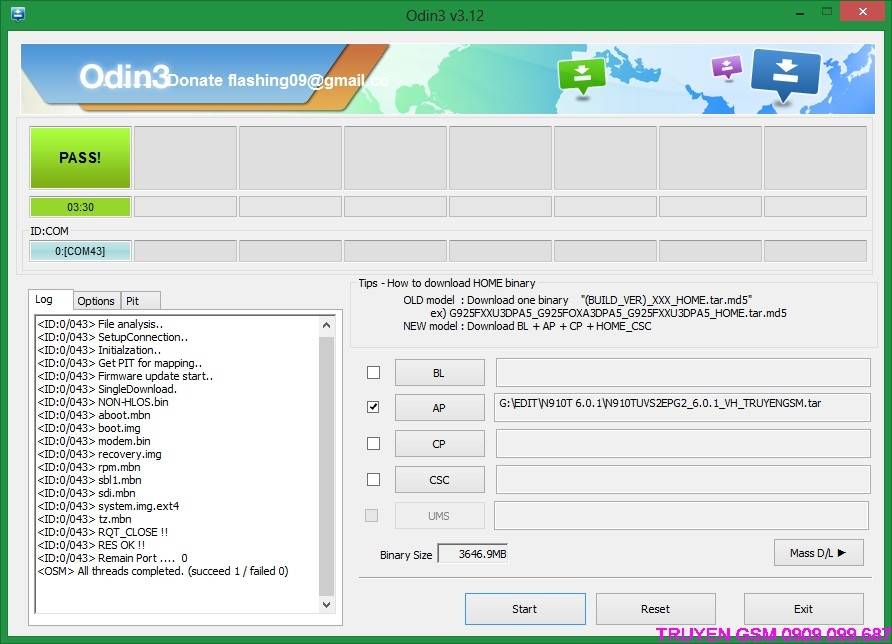The height and width of the screenshot is (644, 892).
Task: Click the Reset button
Action: coord(655,609)
